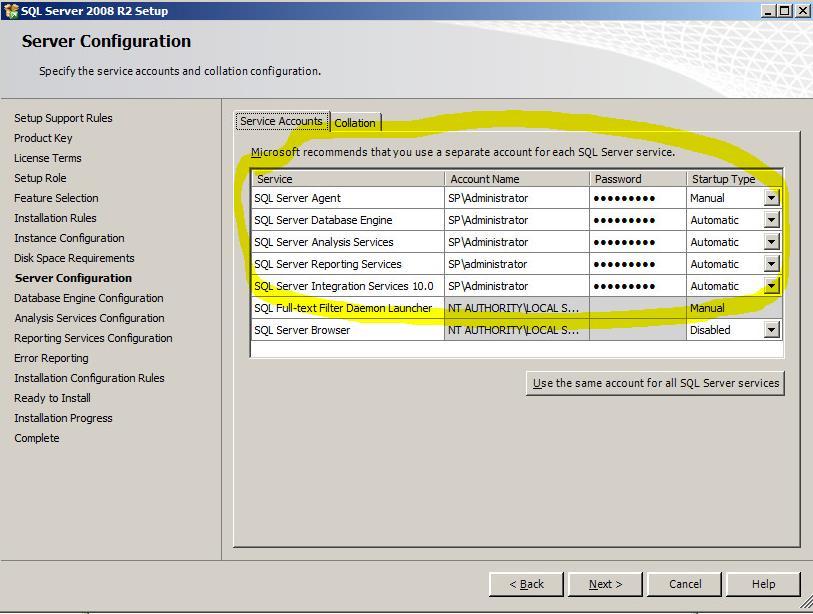Expand Startup Type dropdown for SQL Server Reporting Services

pos(772,264)
